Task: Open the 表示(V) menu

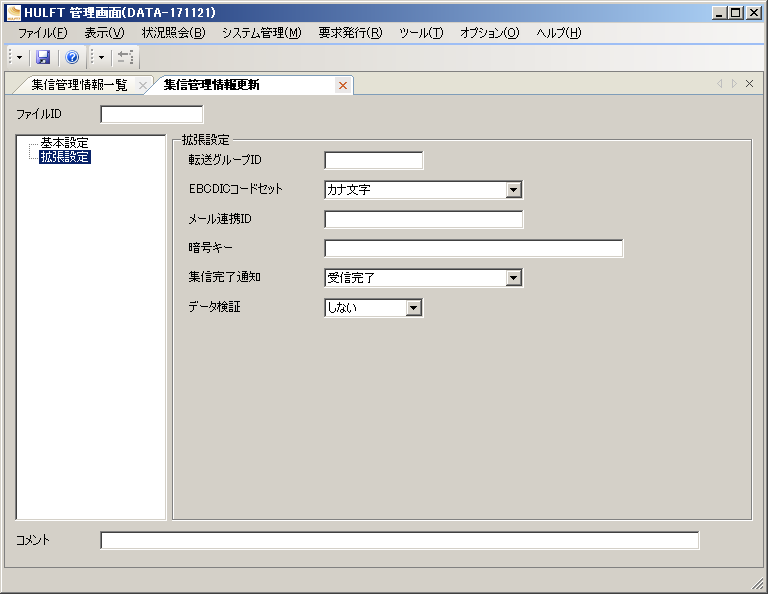Action: tap(104, 33)
